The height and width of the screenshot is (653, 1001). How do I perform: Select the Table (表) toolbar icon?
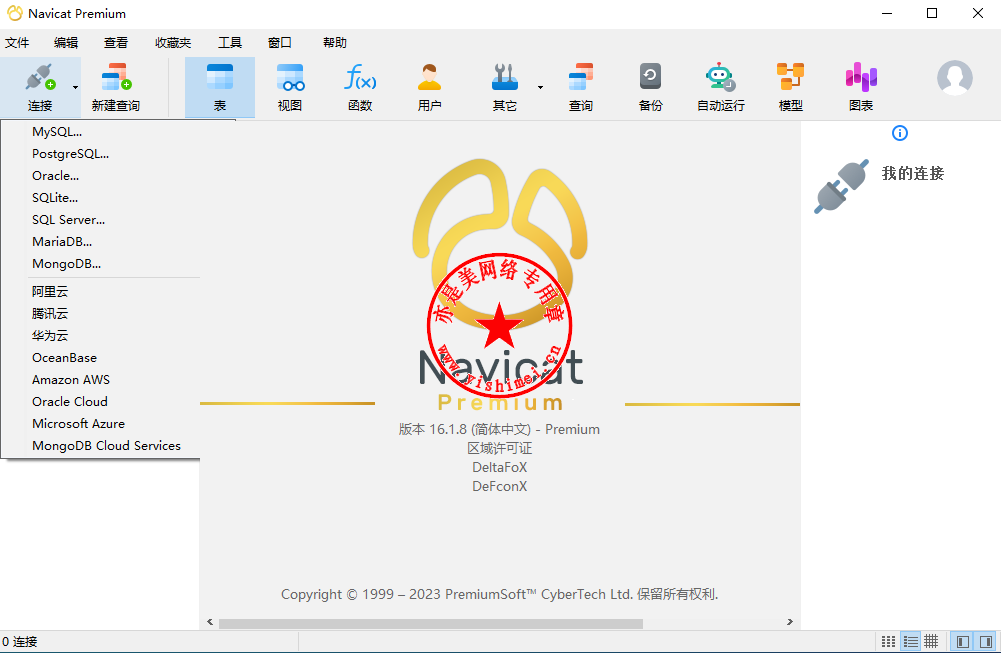click(220, 78)
